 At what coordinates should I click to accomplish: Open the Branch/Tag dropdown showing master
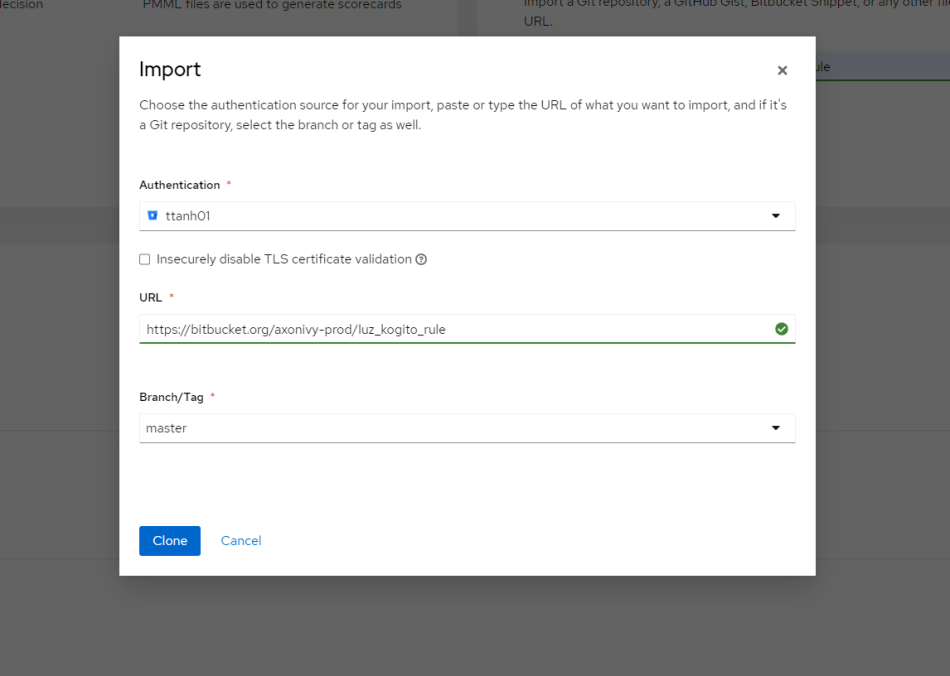pyautogui.click(x=467, y=428)
